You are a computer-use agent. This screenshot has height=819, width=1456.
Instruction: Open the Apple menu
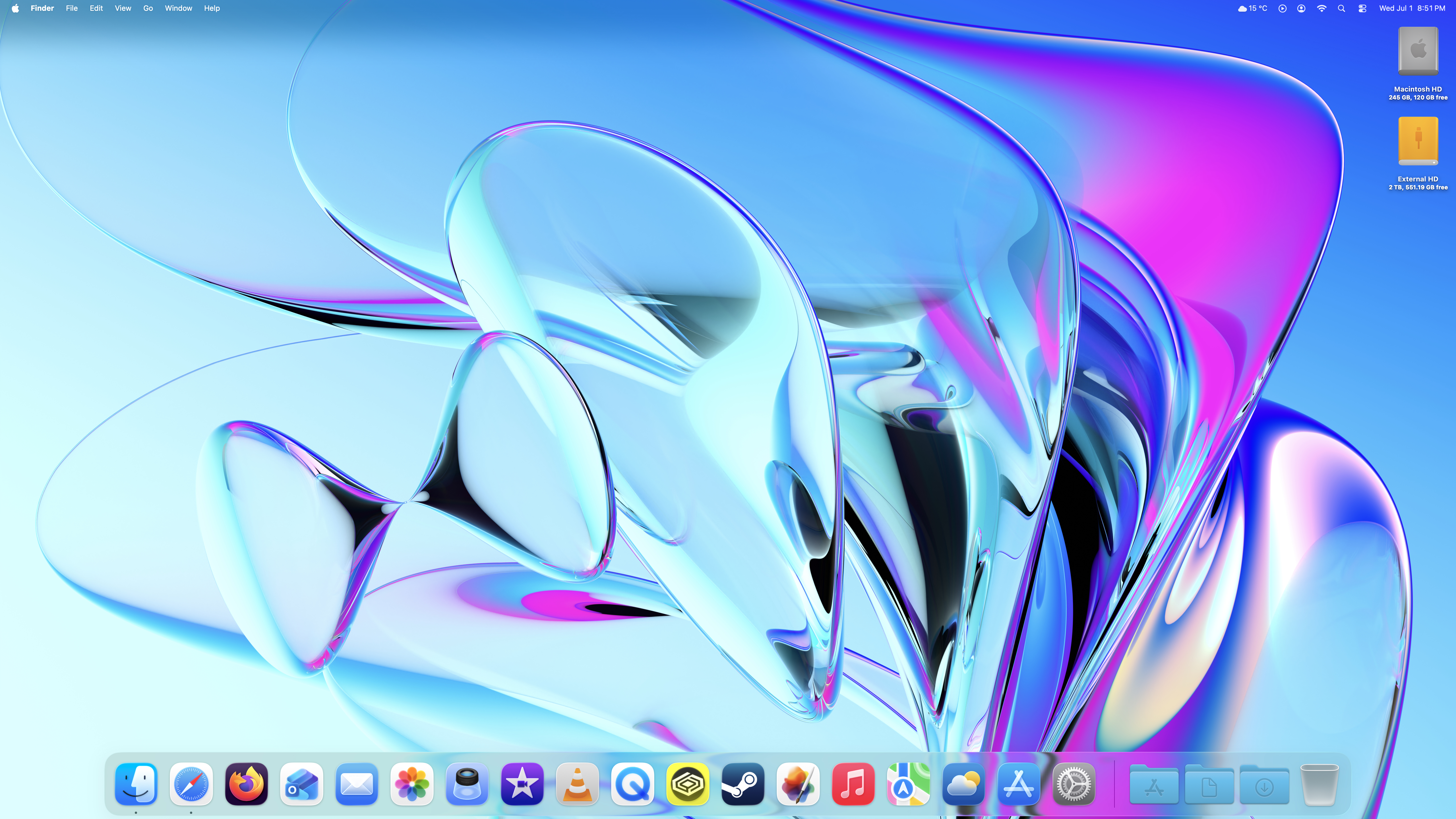(15, 9)
